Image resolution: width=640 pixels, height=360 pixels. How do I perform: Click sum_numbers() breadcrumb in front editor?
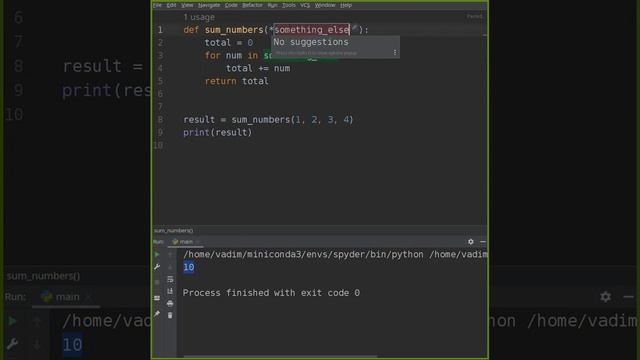[x=173, y=231]
